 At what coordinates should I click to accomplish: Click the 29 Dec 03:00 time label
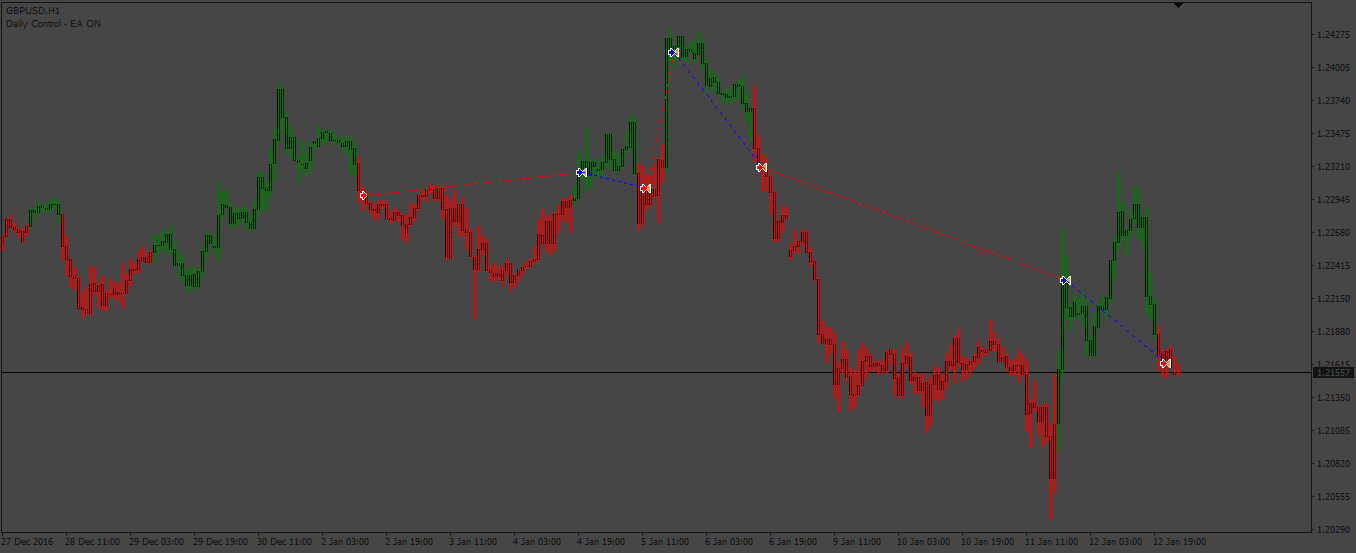157,542
